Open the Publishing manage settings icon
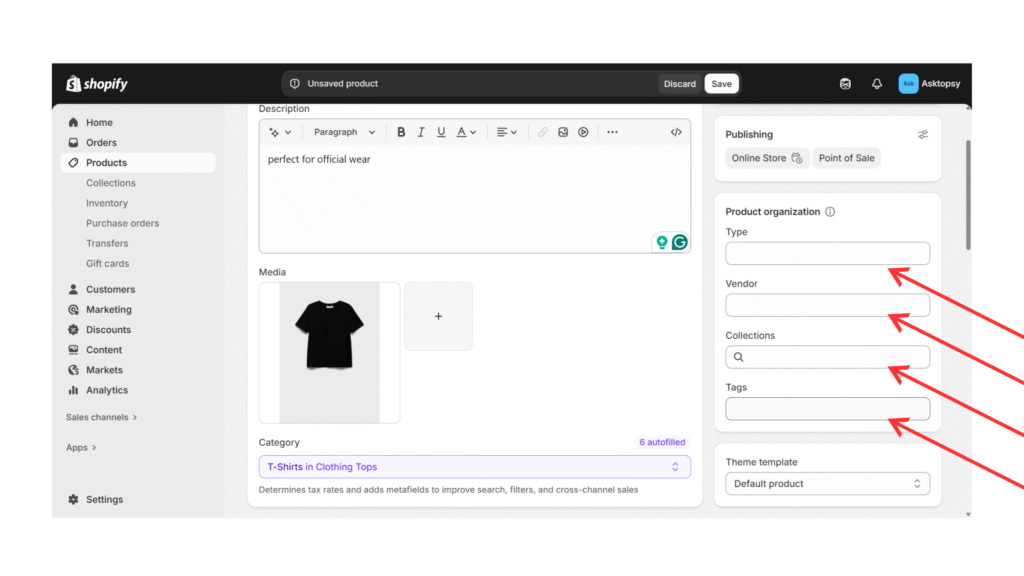Screen dimensions: 1024x576 (x=923, y=134)
